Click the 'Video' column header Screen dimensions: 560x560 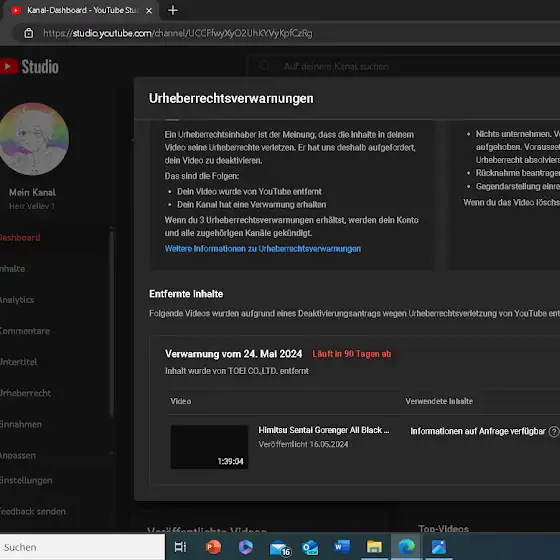coord(181,401)
